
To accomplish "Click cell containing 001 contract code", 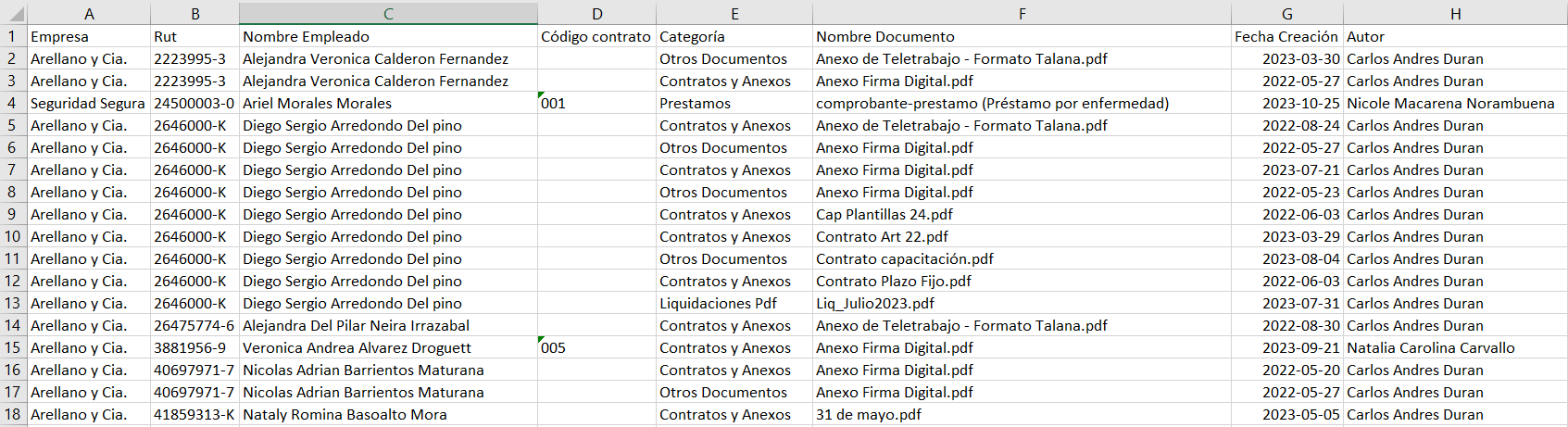I will [x=596, y=103].
